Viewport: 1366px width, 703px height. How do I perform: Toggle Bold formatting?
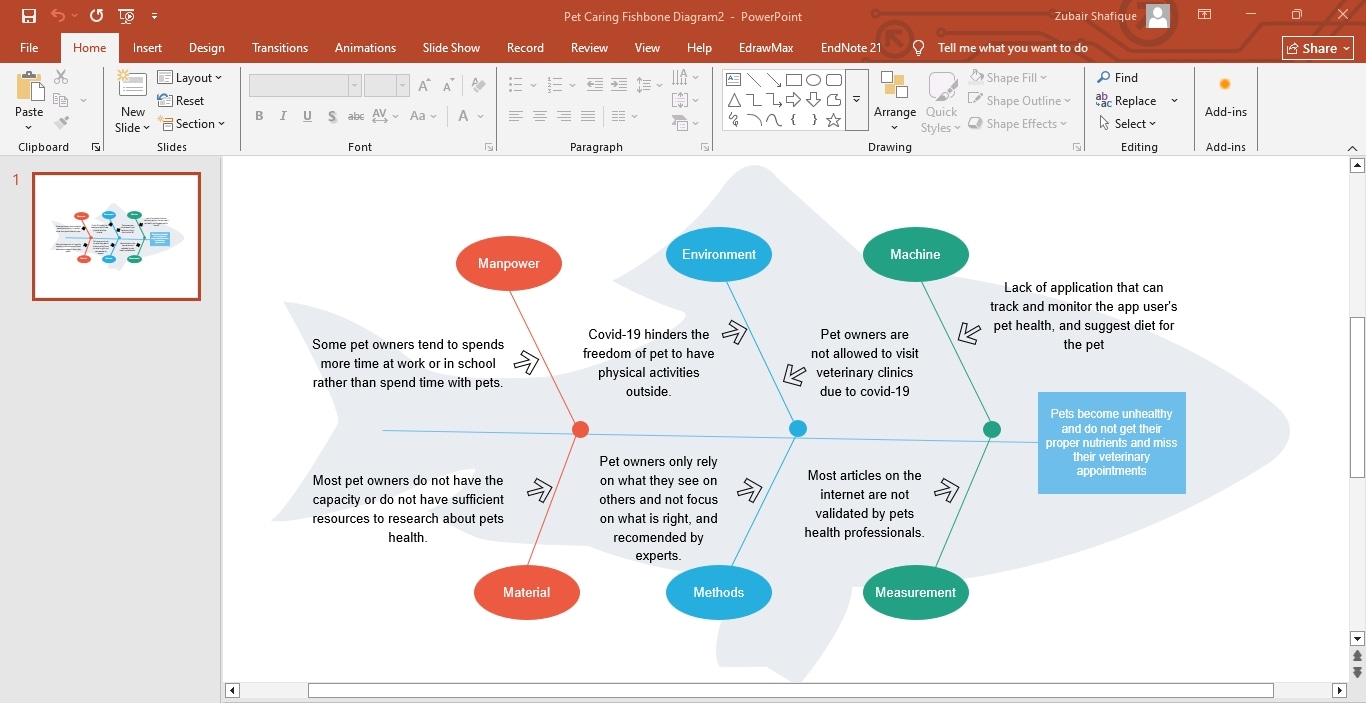(x=259, y=117)
